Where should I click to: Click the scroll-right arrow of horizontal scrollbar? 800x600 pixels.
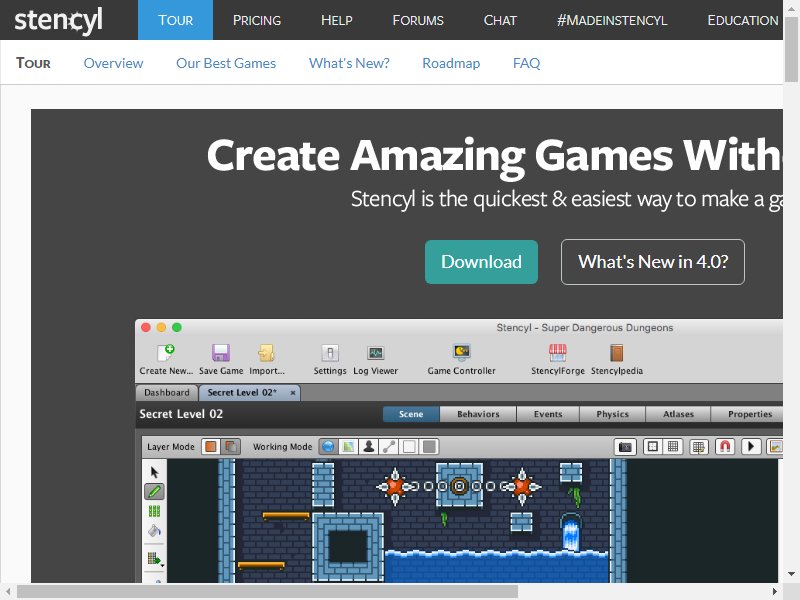775,592
